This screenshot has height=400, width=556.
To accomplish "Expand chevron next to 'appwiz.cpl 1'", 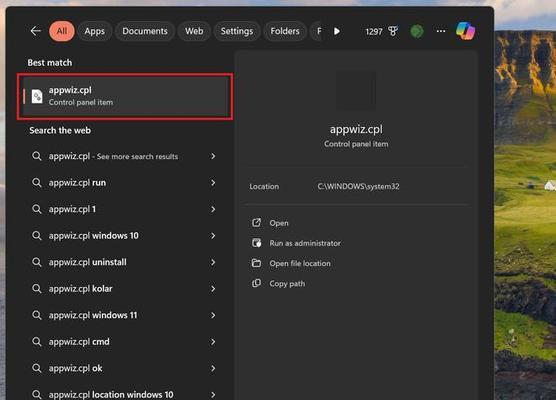I will pyautogui.click(x=213, y=209).
